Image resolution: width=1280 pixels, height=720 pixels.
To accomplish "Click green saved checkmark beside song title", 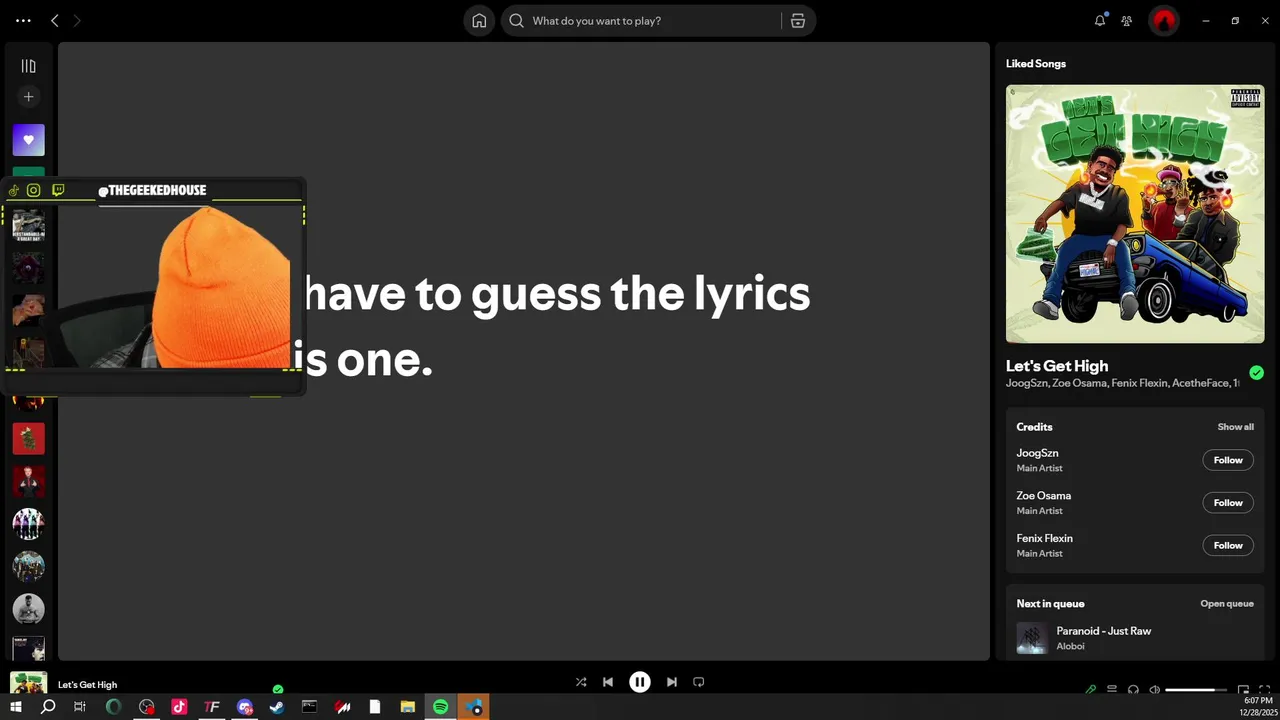I will tap(1256, 373).
